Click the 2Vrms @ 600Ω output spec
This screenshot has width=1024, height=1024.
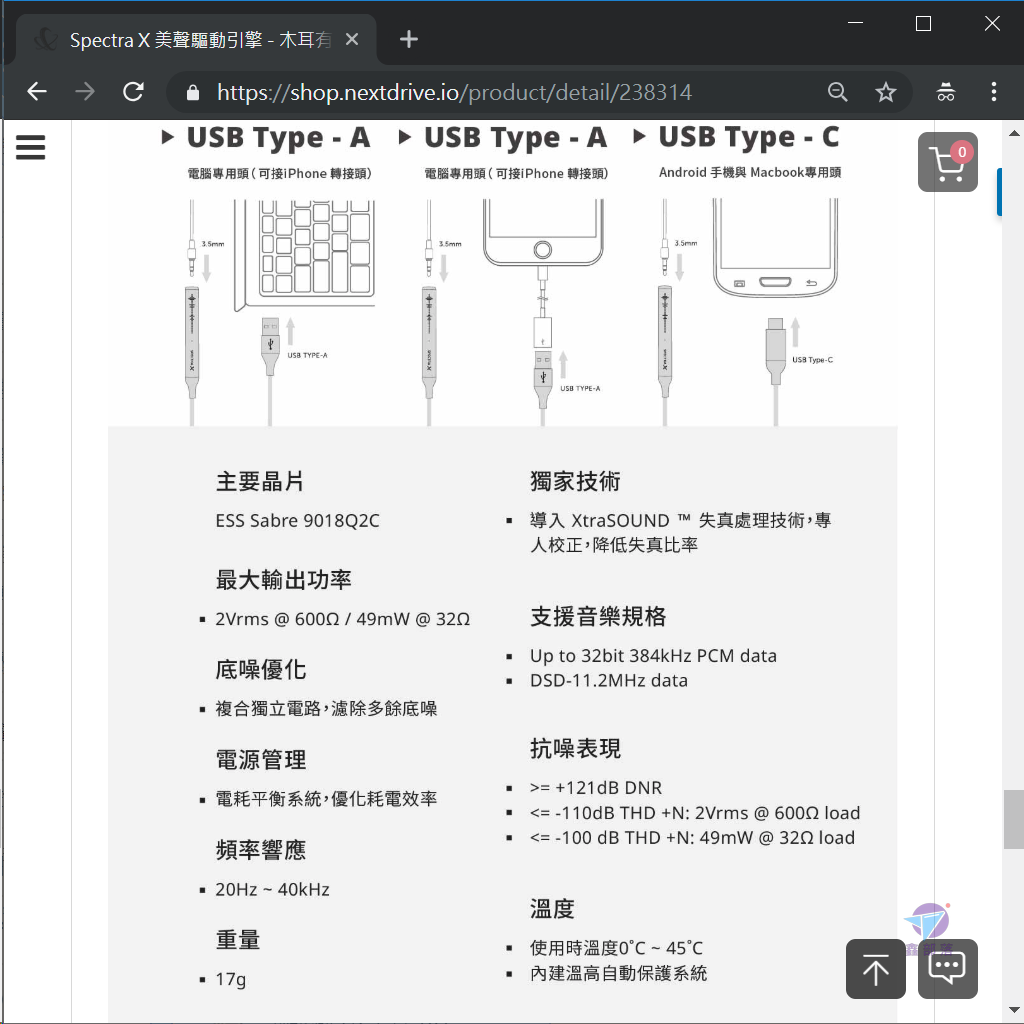(343, 619)
